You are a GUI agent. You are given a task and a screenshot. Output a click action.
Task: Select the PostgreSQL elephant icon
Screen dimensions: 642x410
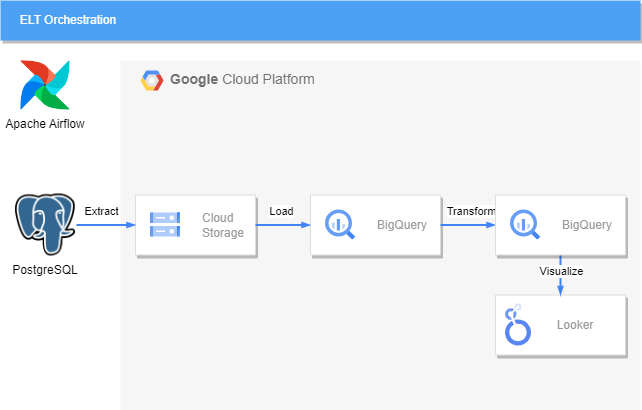[45, 224]
